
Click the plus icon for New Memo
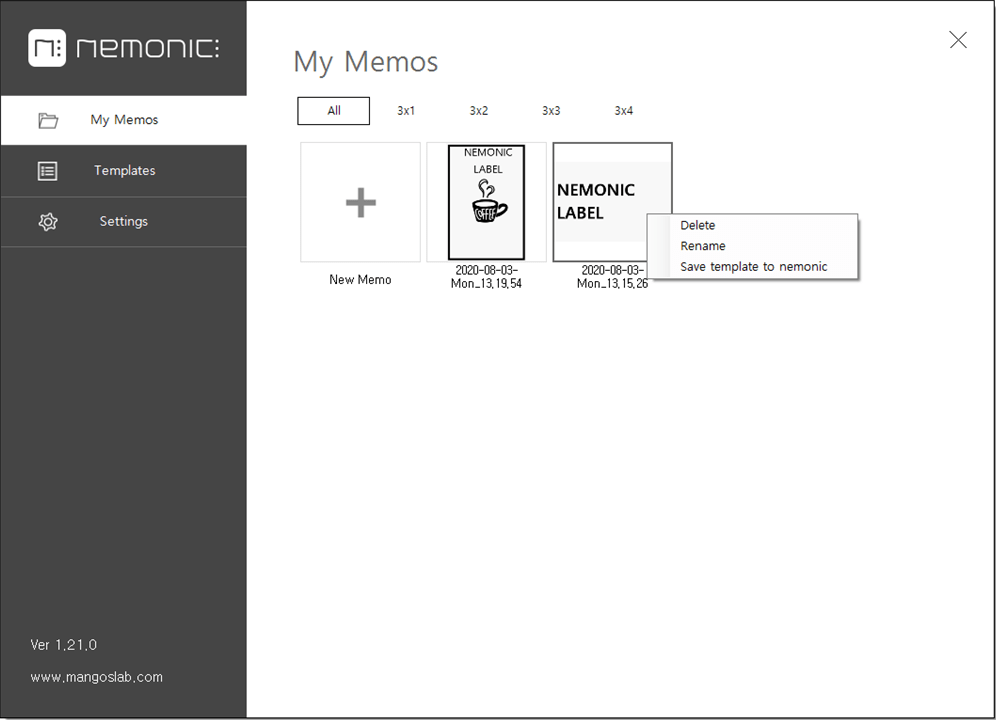[x=361, y=203]
